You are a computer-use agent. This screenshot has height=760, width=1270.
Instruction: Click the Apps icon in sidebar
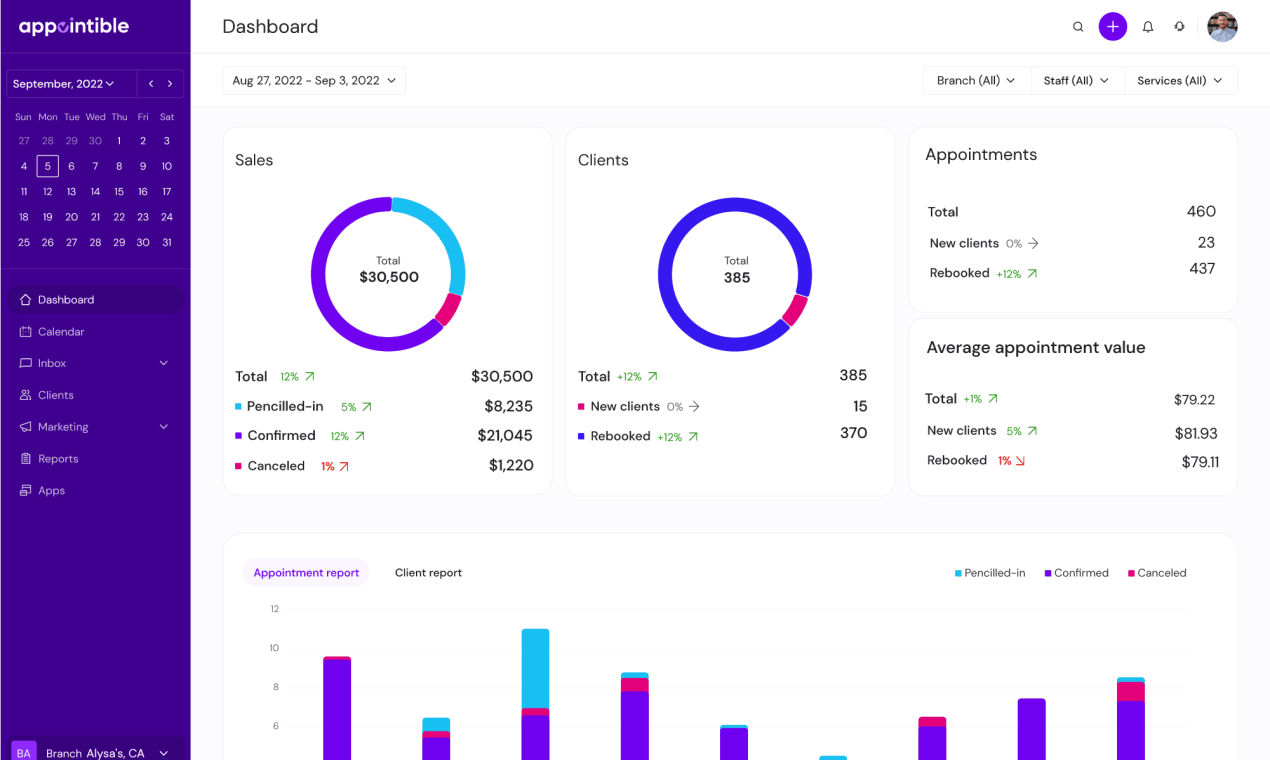click(27, 491)
